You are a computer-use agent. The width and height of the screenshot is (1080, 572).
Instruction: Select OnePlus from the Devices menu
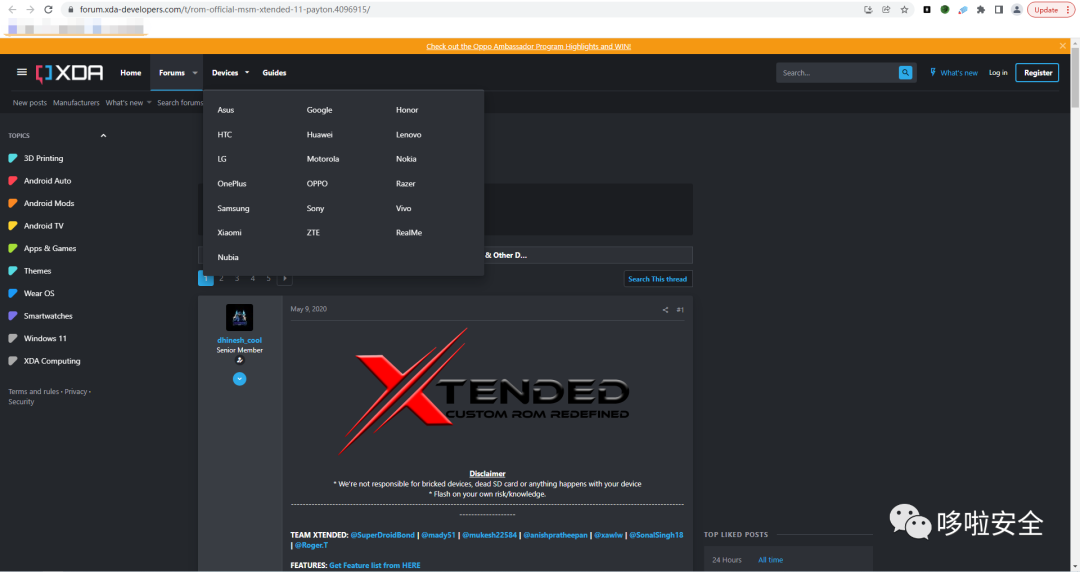232,184
